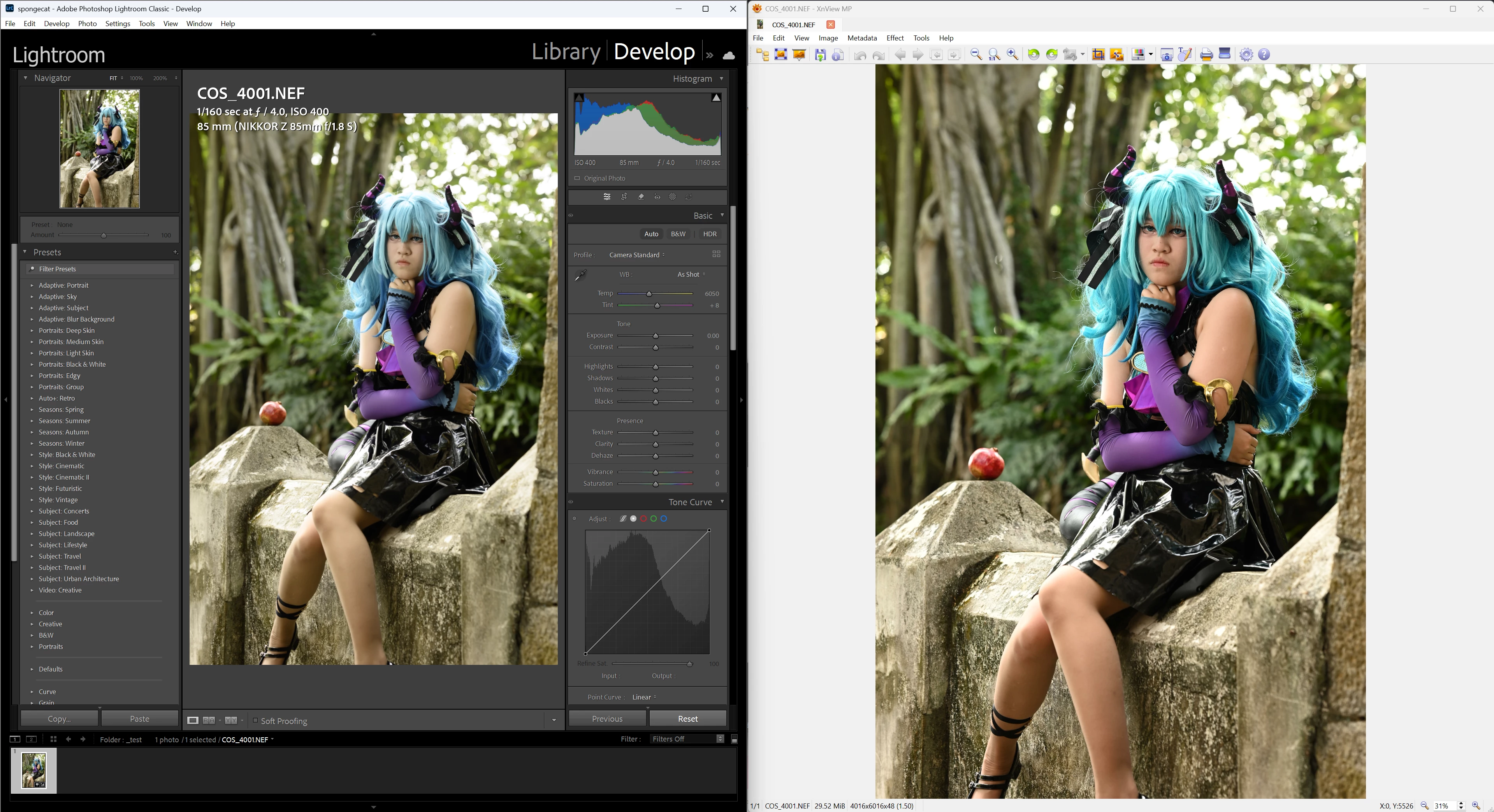Image resolution: width=1494 pixels, height=812 pixels.
Task: Open the Point Curve Linear dropdown
Action: tap(644, 697)
